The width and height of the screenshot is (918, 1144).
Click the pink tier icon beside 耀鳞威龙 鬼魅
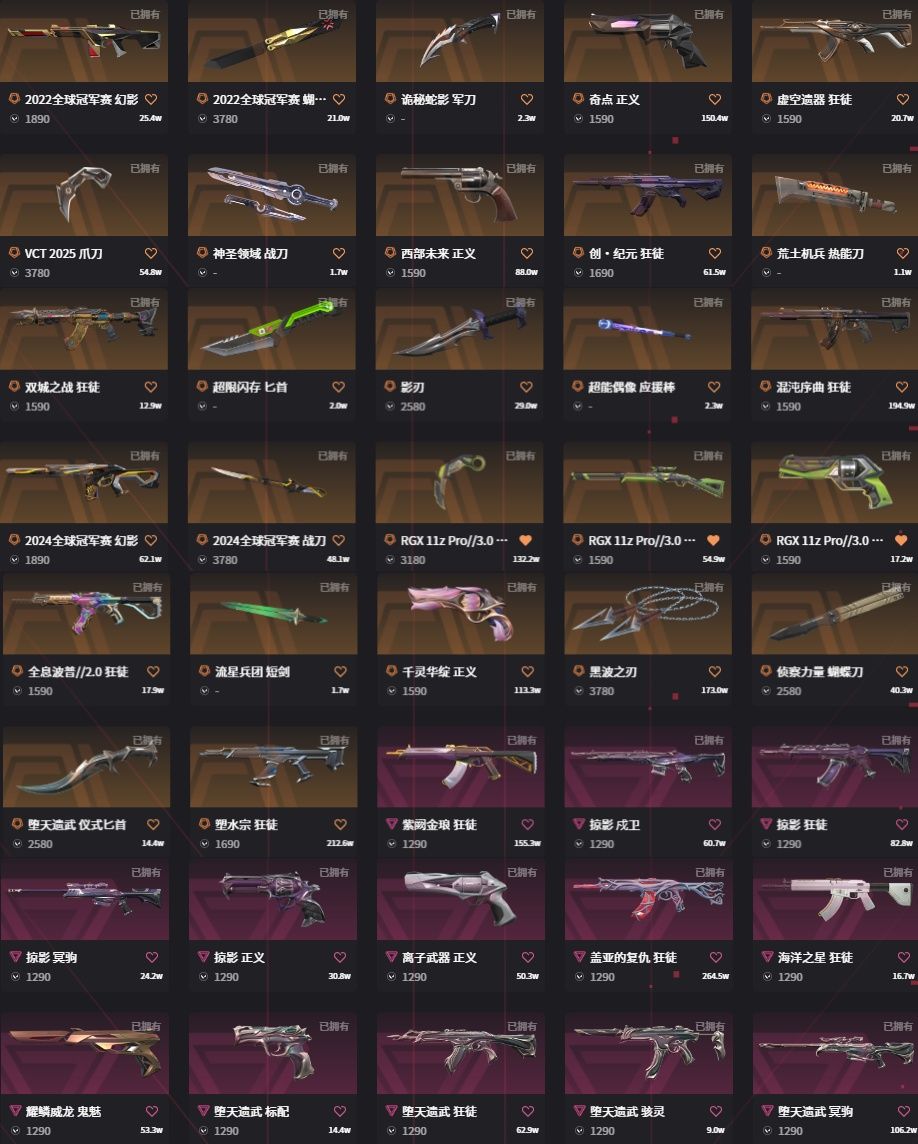click(x=15, y=1110)
